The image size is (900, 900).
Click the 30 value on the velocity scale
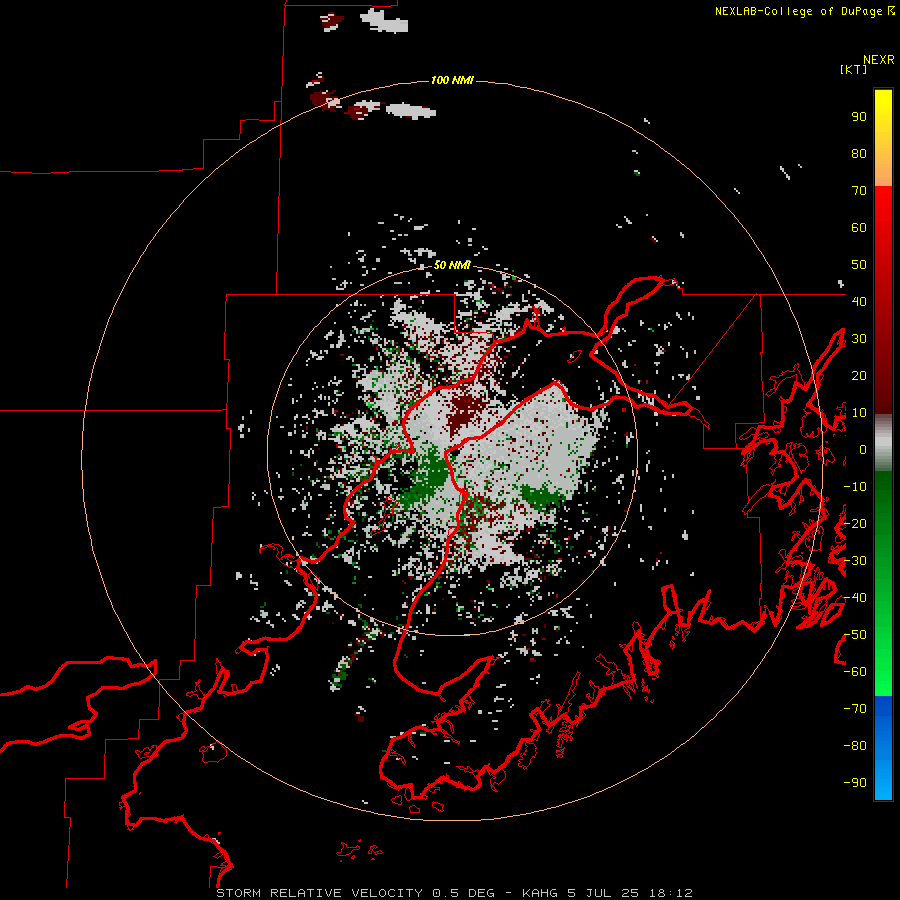click(859, 339)
